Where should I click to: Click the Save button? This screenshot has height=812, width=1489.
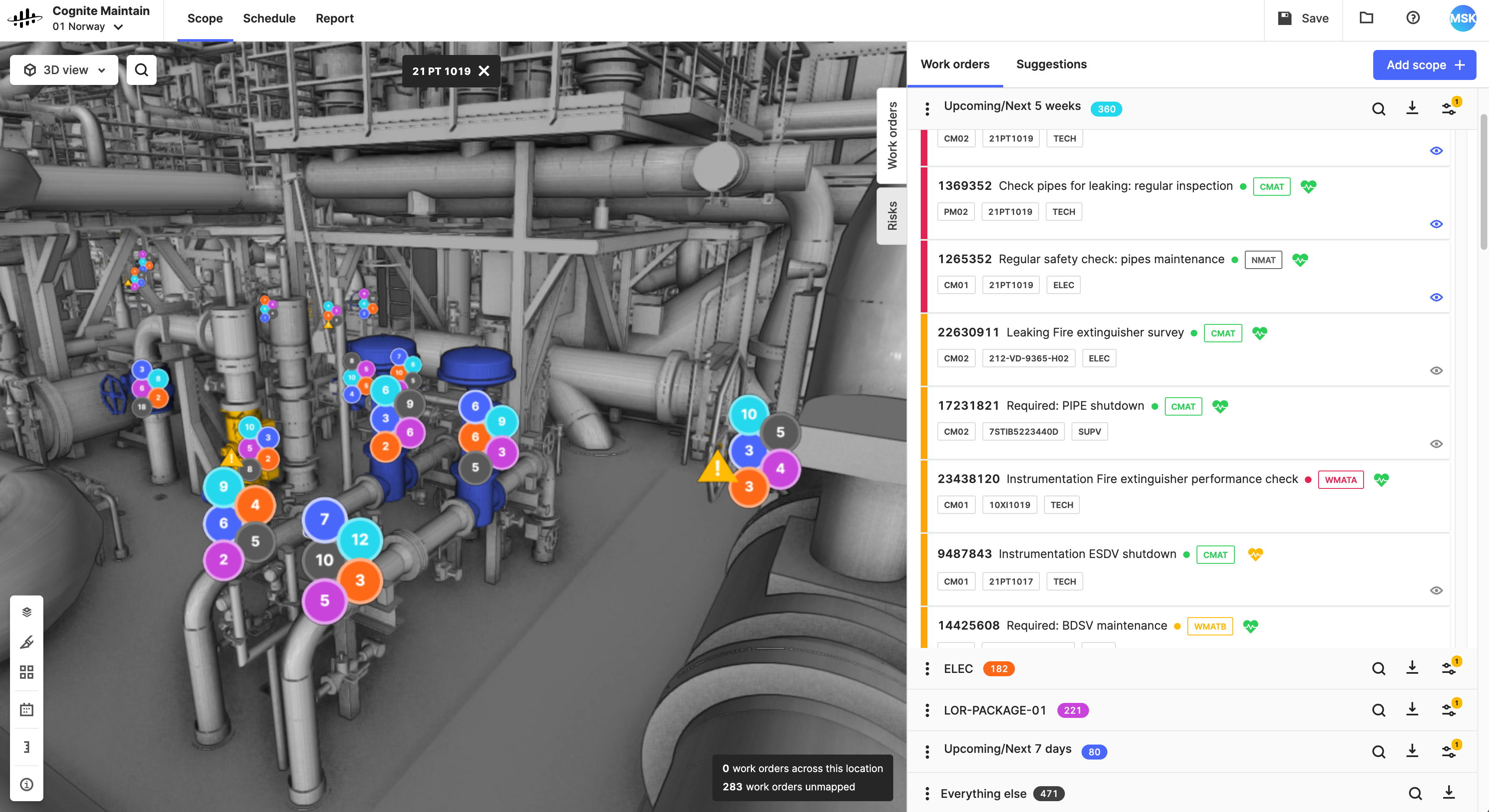(1303, 18)
